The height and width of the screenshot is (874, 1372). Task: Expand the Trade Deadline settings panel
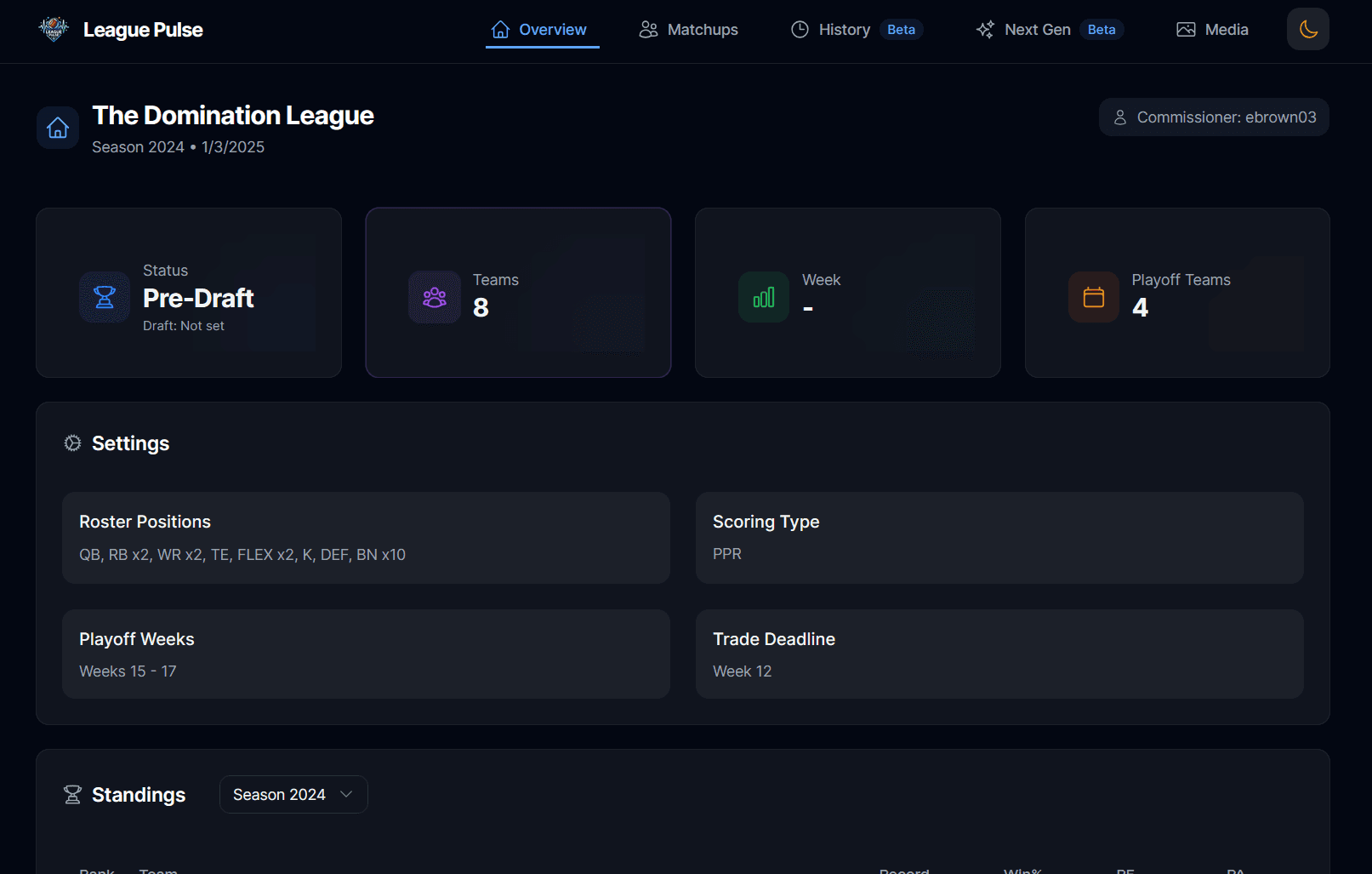pos(999,654)
